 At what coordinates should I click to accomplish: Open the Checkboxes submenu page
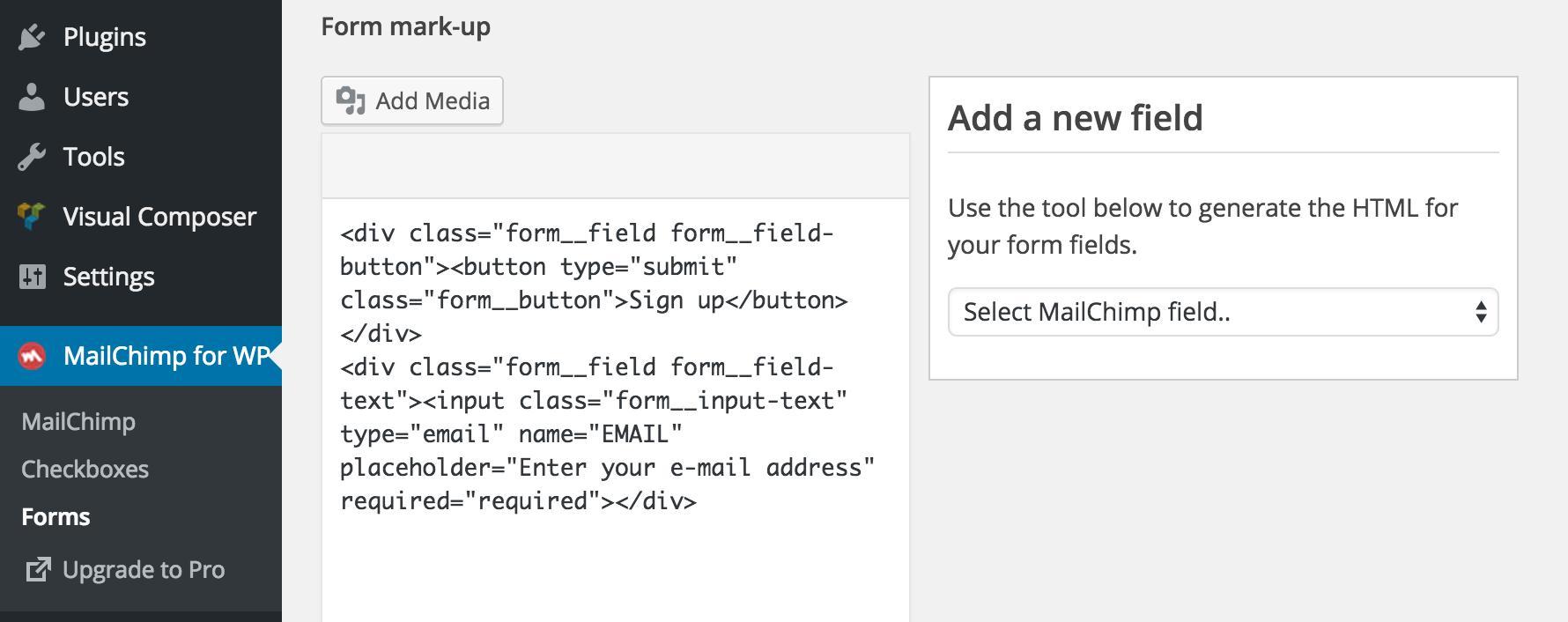85,470
